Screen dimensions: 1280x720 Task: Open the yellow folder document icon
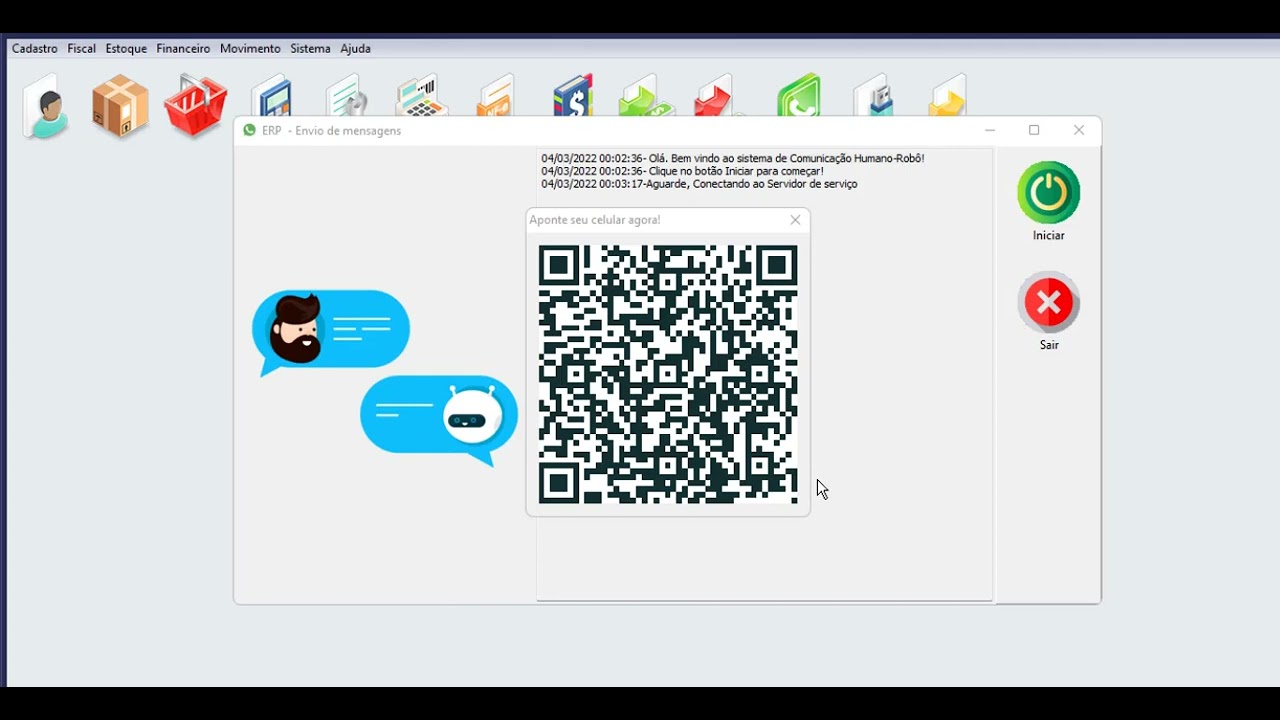coord(947,96)
